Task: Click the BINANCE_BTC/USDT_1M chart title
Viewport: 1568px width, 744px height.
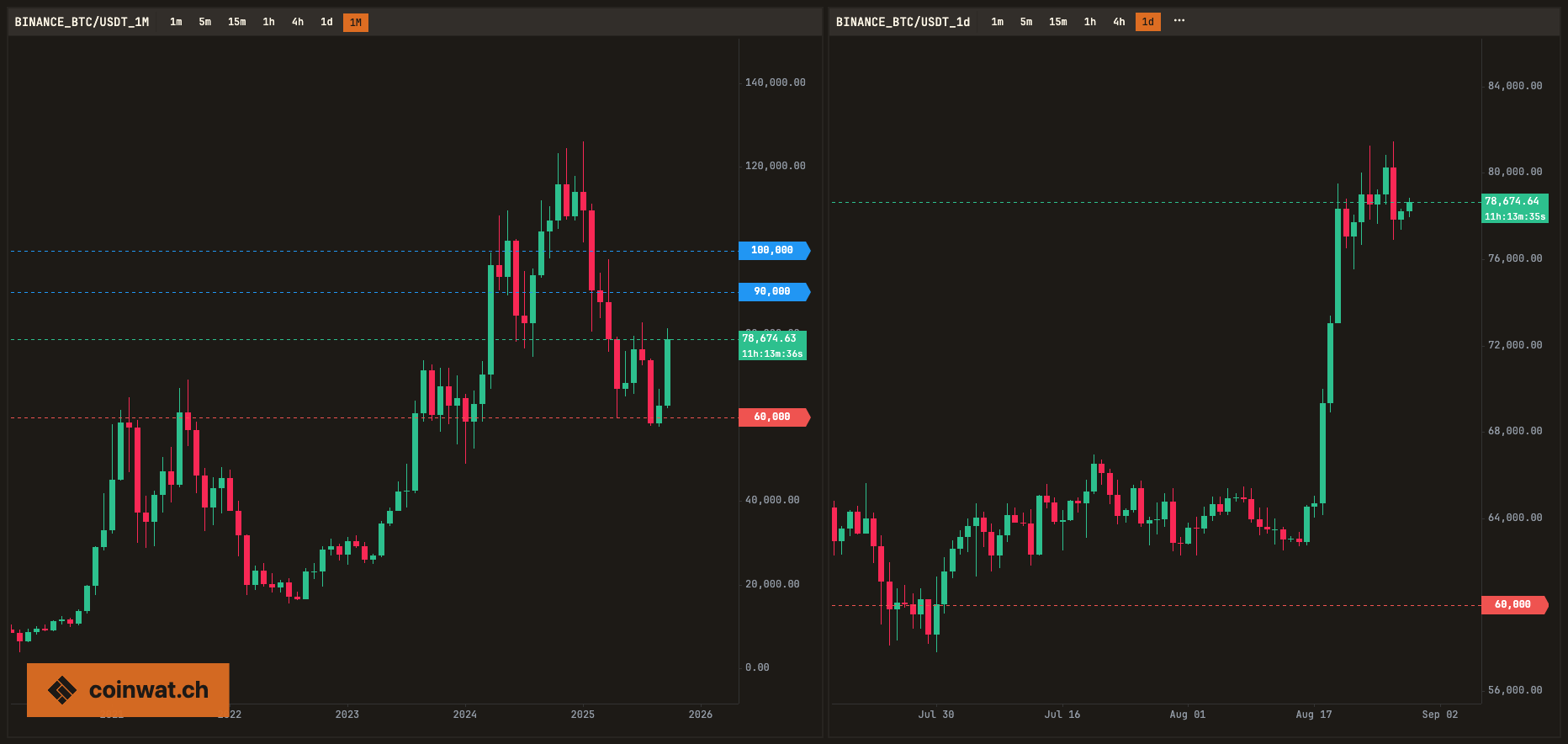Action: click(82, 22)
